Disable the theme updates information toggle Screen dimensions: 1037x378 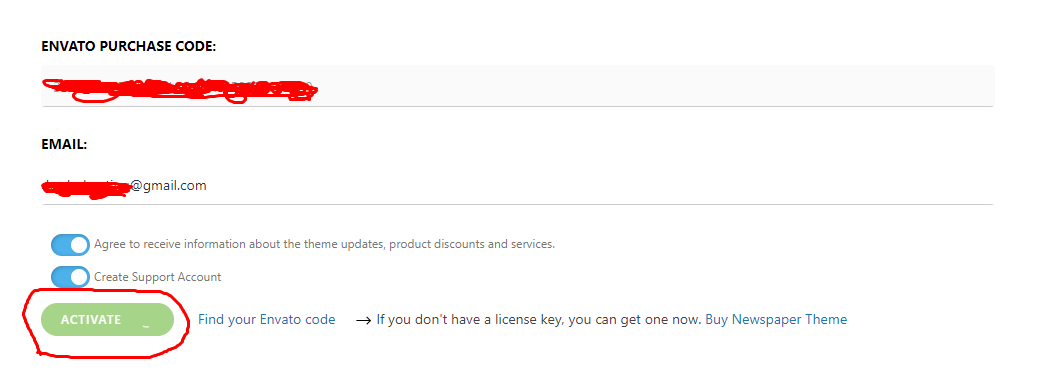(70, 245)
